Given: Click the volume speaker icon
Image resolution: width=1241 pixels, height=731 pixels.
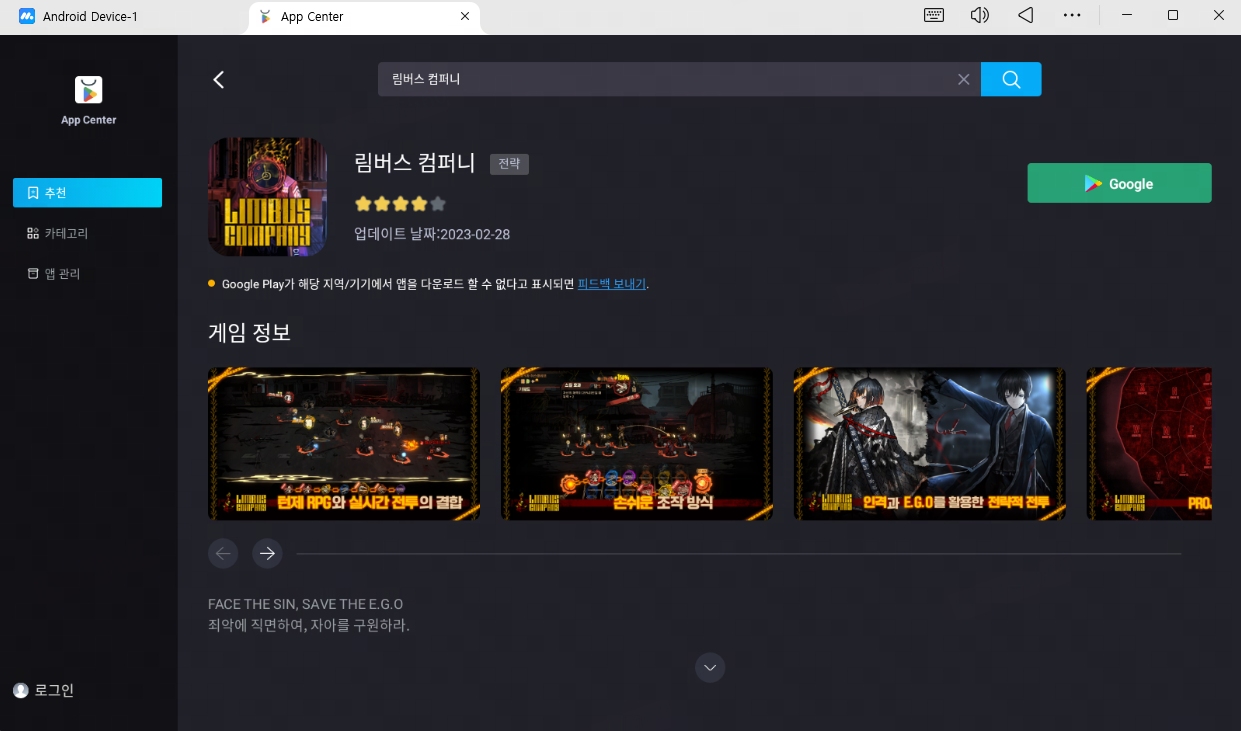Looking at the screenshot, I should click(980, 16).
